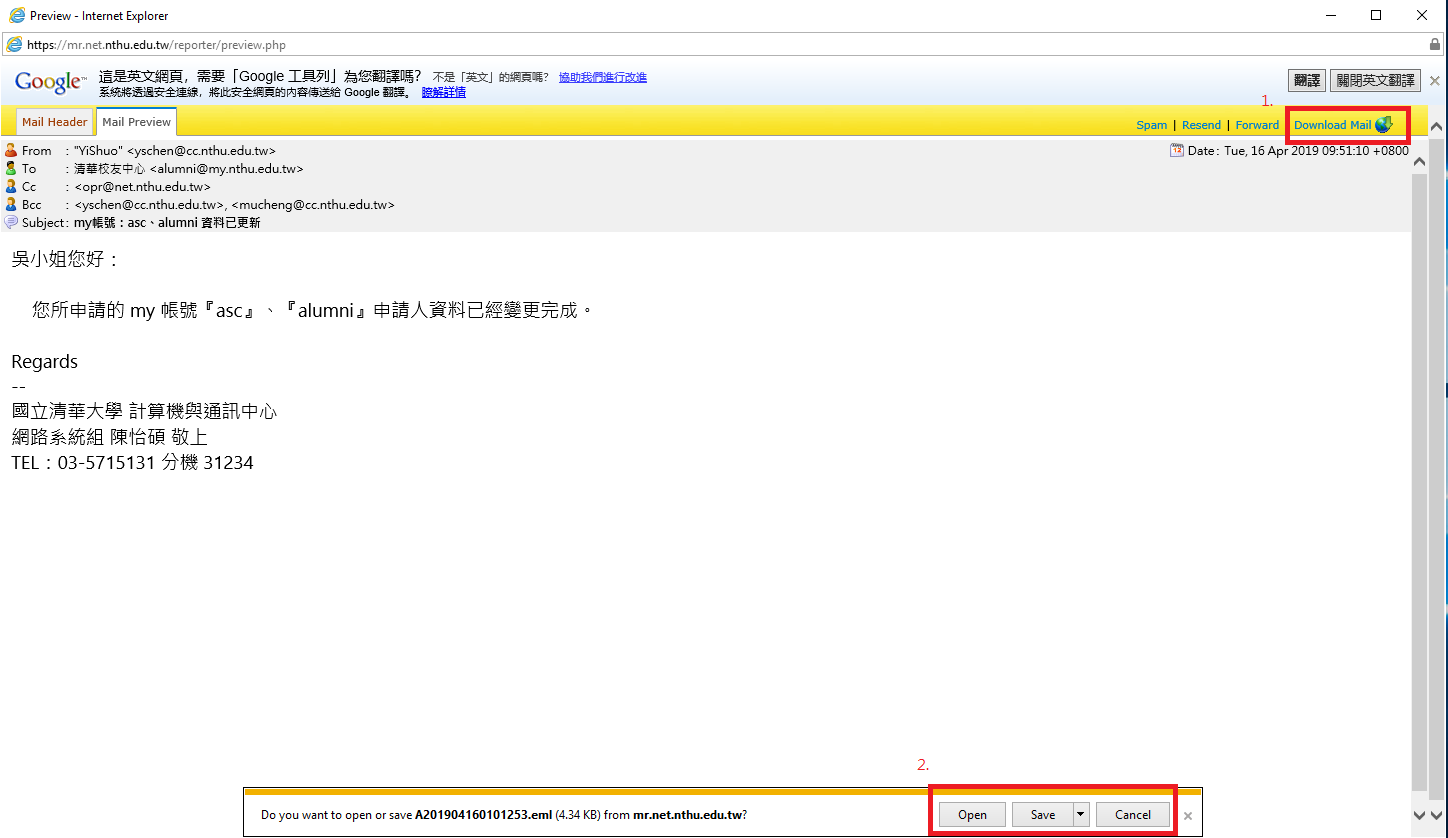Click the Resend link
The width and height of the screenshot is (1448, 838).
coord(1201,125)
